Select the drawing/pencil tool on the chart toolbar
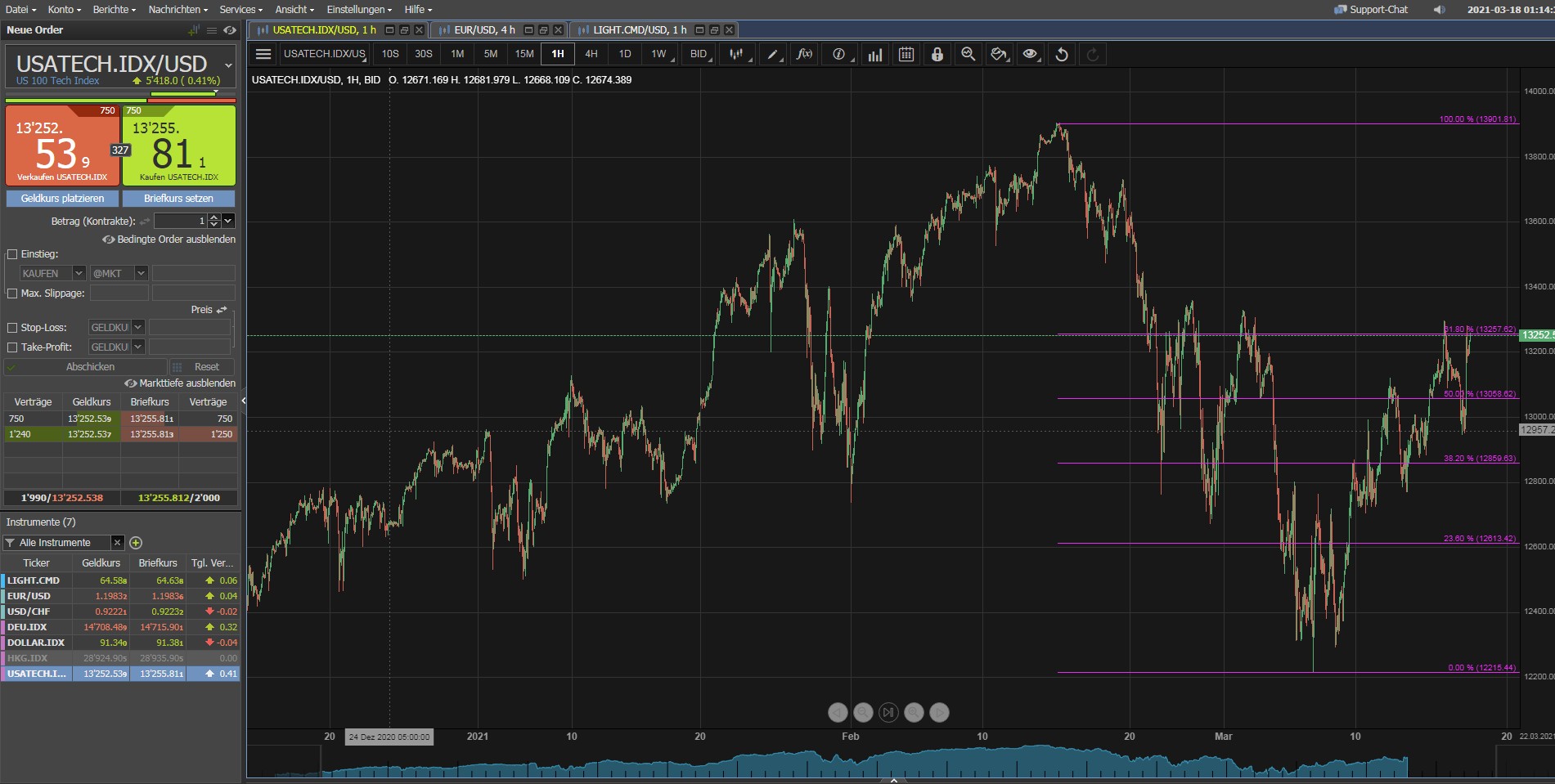1555x784 pixels. [x=774, y=54]
